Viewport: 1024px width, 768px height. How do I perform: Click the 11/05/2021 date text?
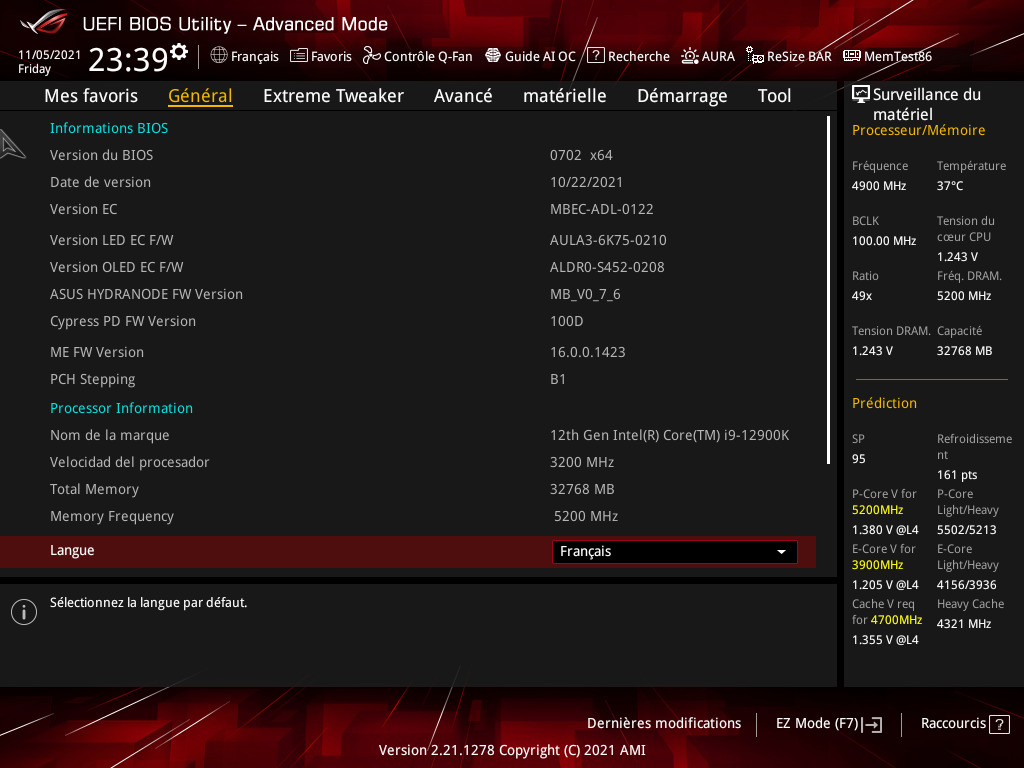[x=50, y=55]
